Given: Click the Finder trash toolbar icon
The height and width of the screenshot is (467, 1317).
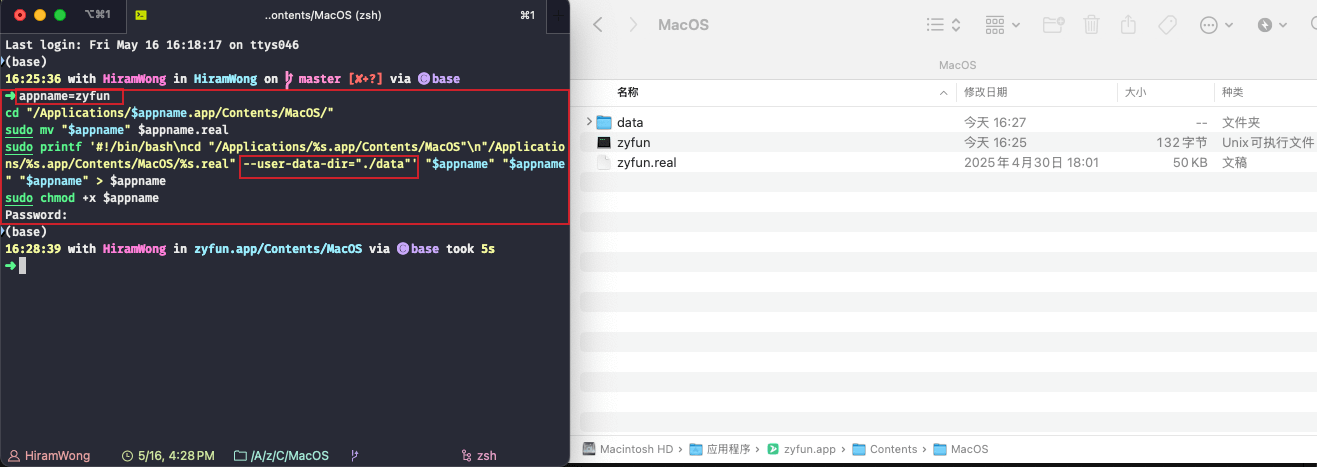Looking at the screenshot, I should (1091, 25).
